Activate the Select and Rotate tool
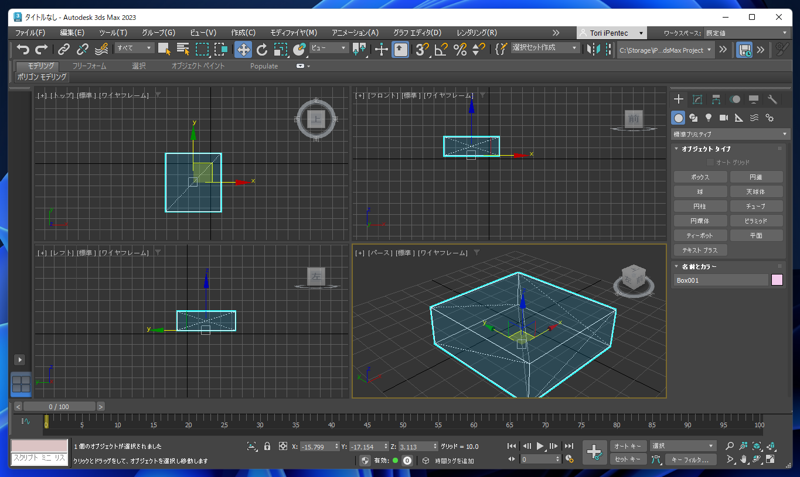This screenshot has height=477, width=800. coord(262,49)
